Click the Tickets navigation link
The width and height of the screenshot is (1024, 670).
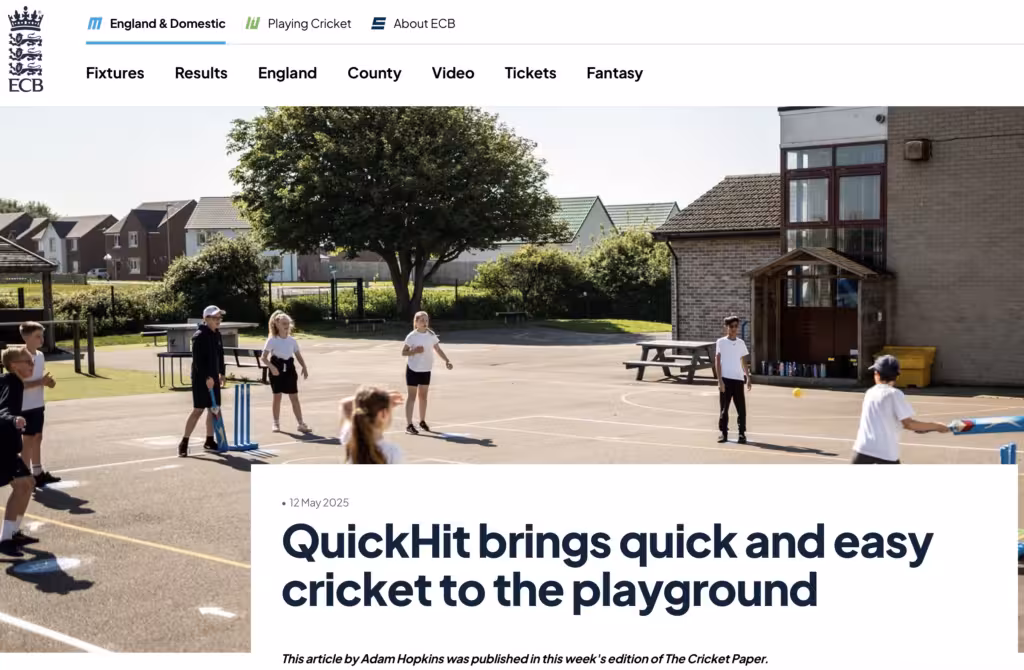tap(530, 73)
